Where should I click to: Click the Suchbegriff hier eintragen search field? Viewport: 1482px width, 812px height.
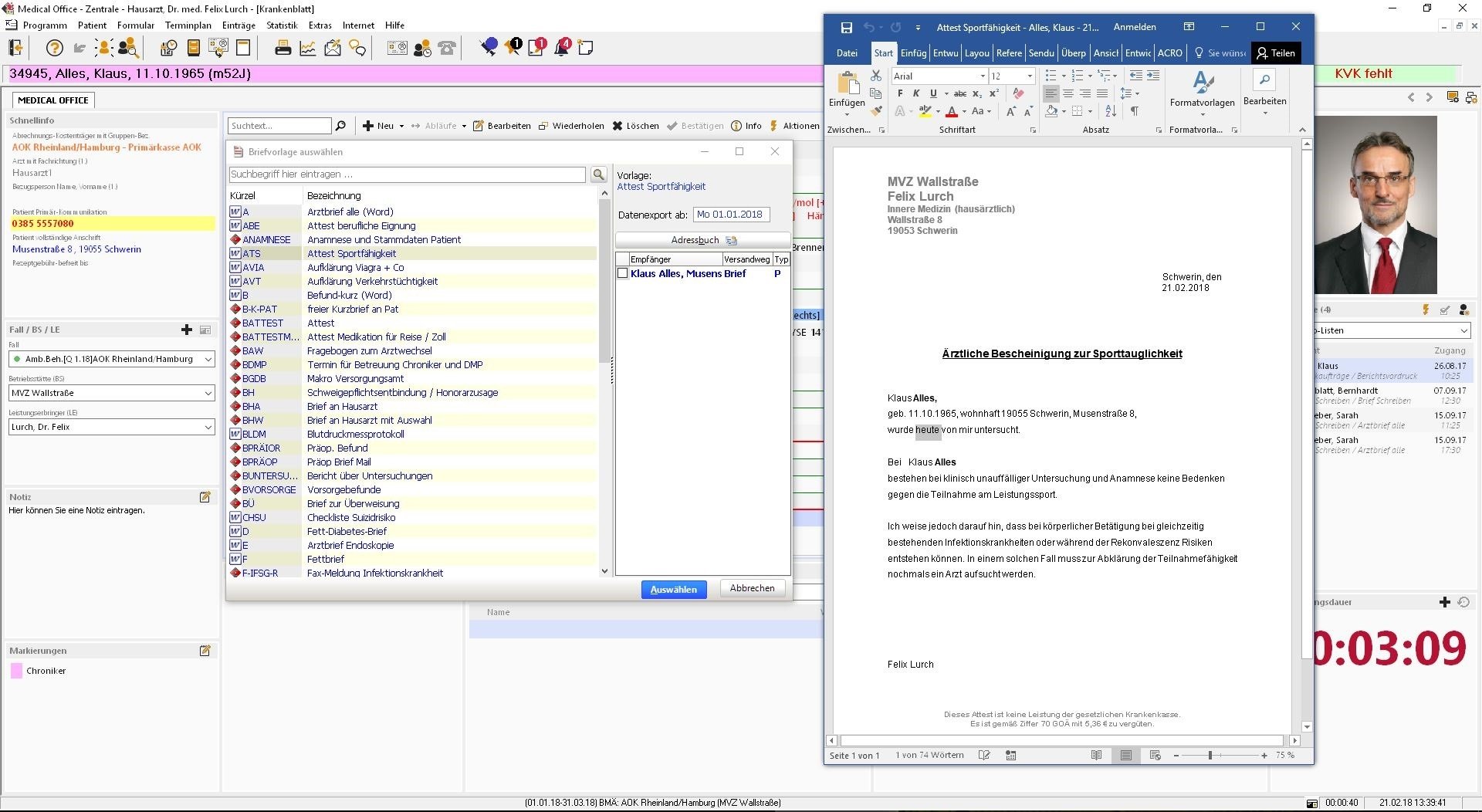(408, 174)
